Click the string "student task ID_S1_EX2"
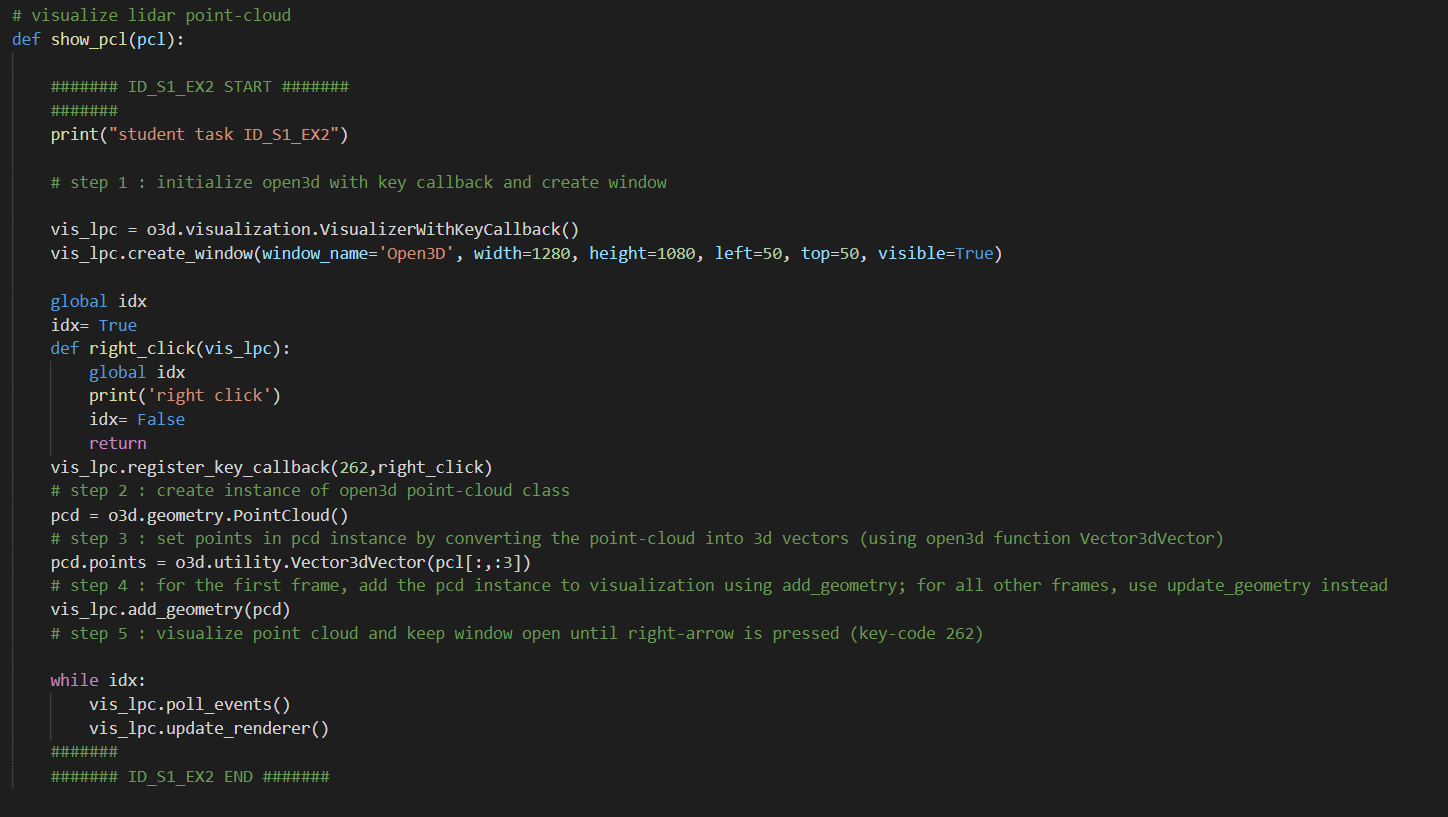 click(228, 135)
